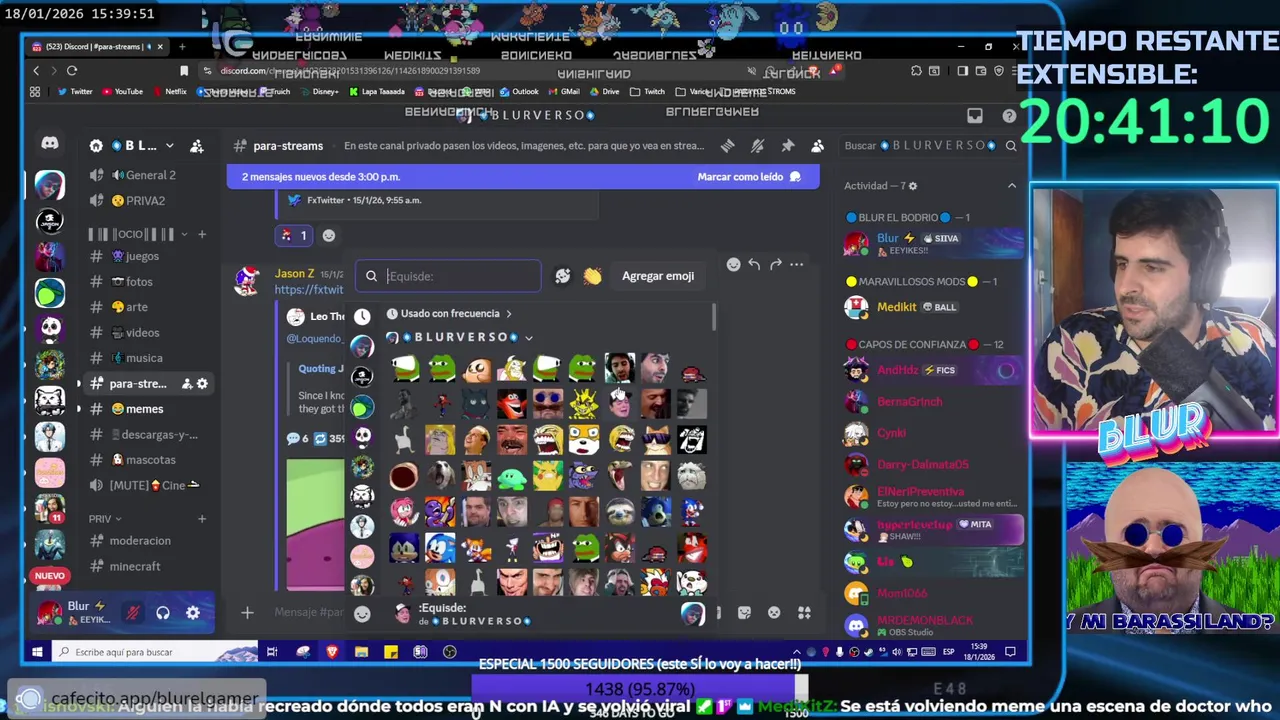Click Marcar como leído button

coord(749,177)
